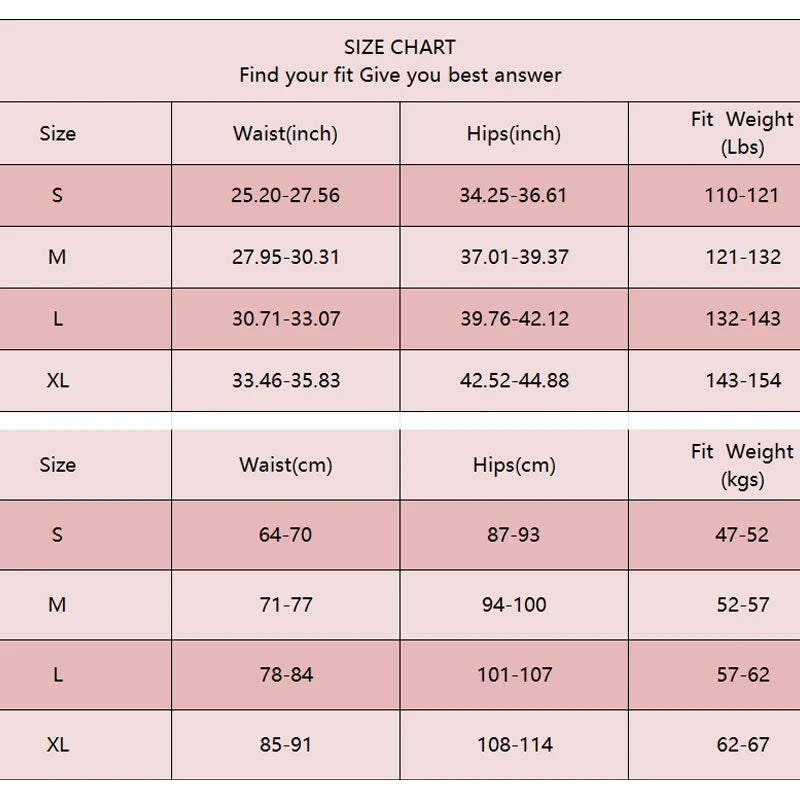Click the Hips(cm) column header

tap(514, 465)
